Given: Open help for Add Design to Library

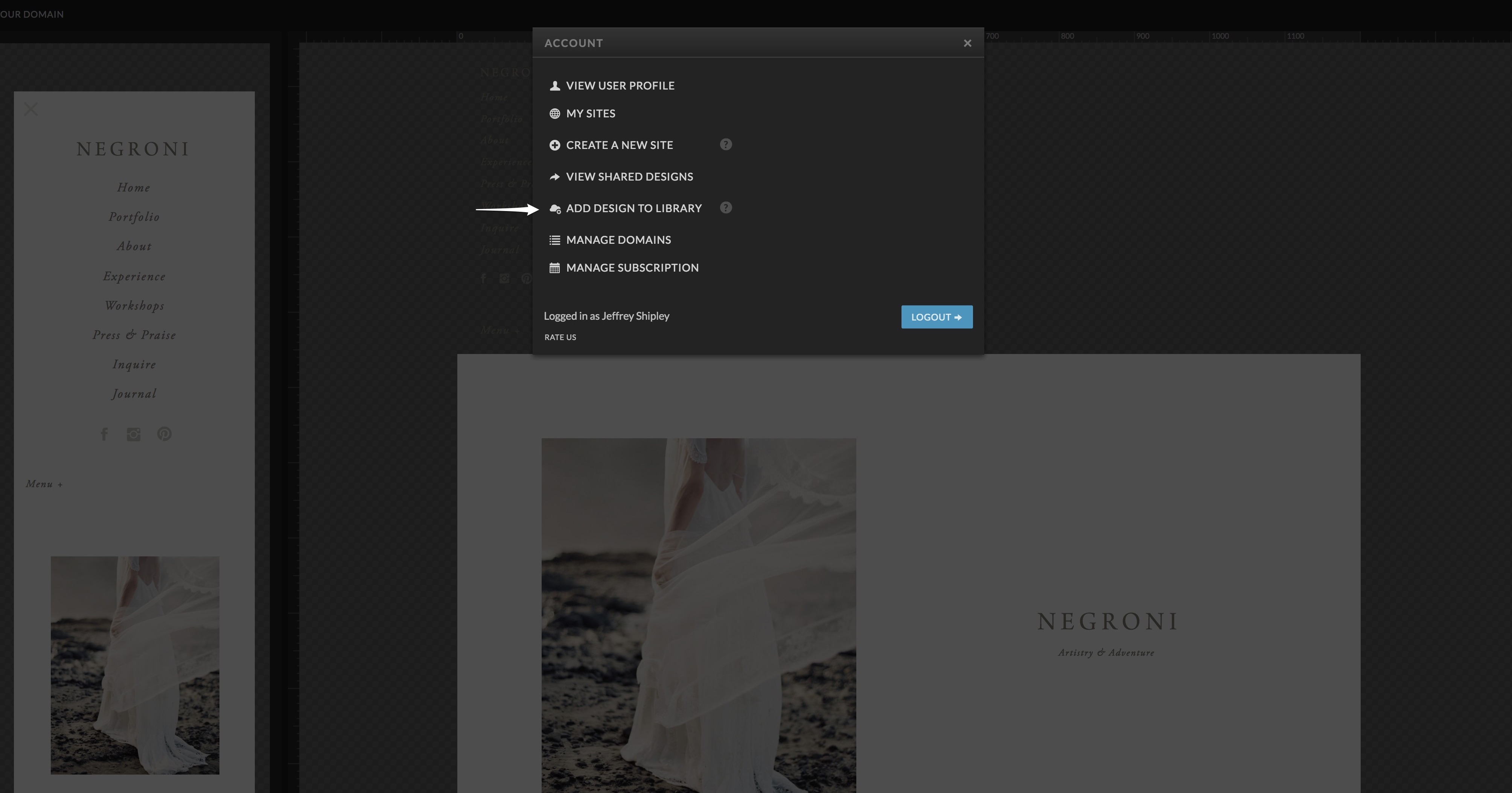Looking at the screenshot, I should point(725,208).
